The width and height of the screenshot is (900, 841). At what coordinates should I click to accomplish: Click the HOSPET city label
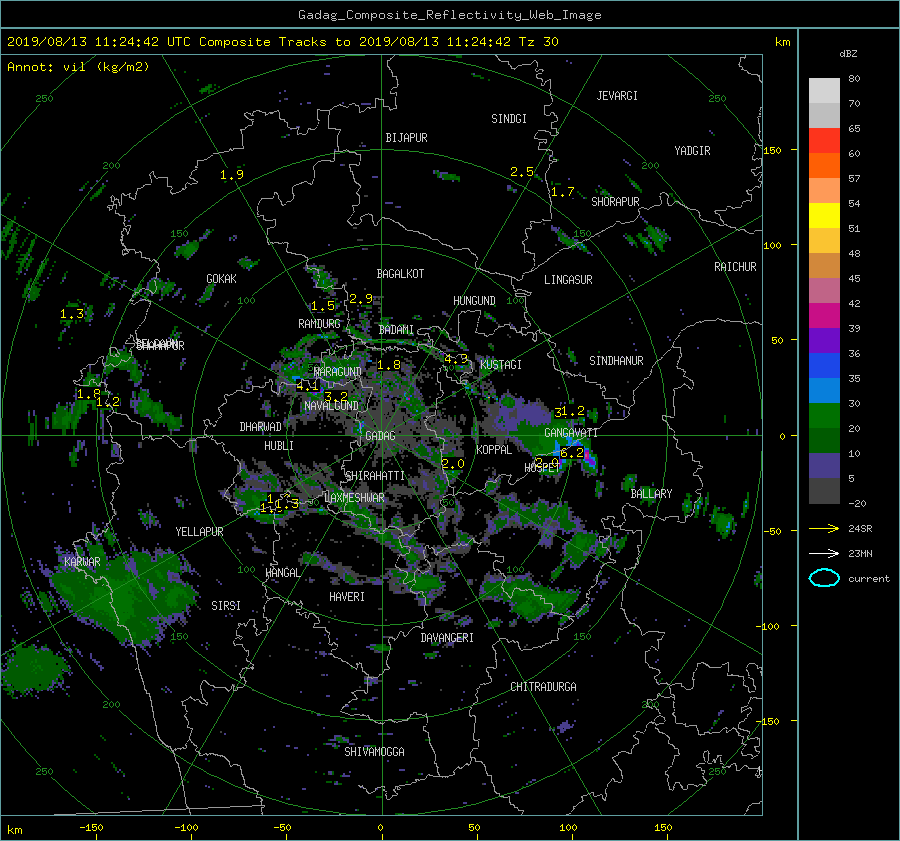click(x=542, y=468)
